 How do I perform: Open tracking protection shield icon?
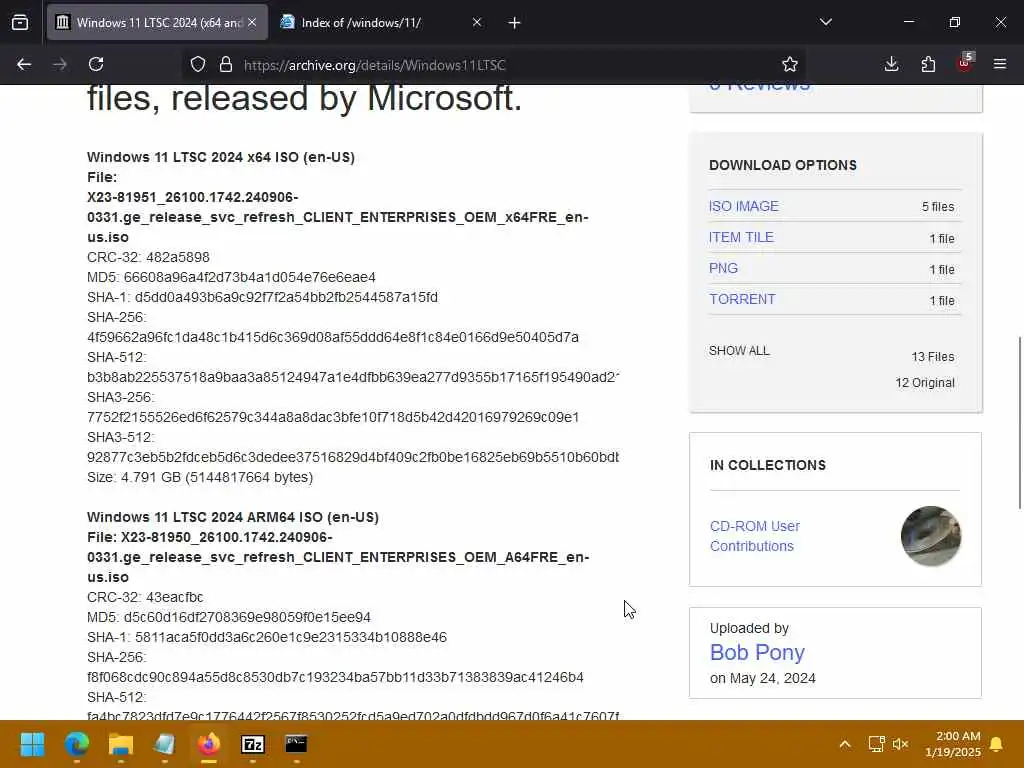198,64
